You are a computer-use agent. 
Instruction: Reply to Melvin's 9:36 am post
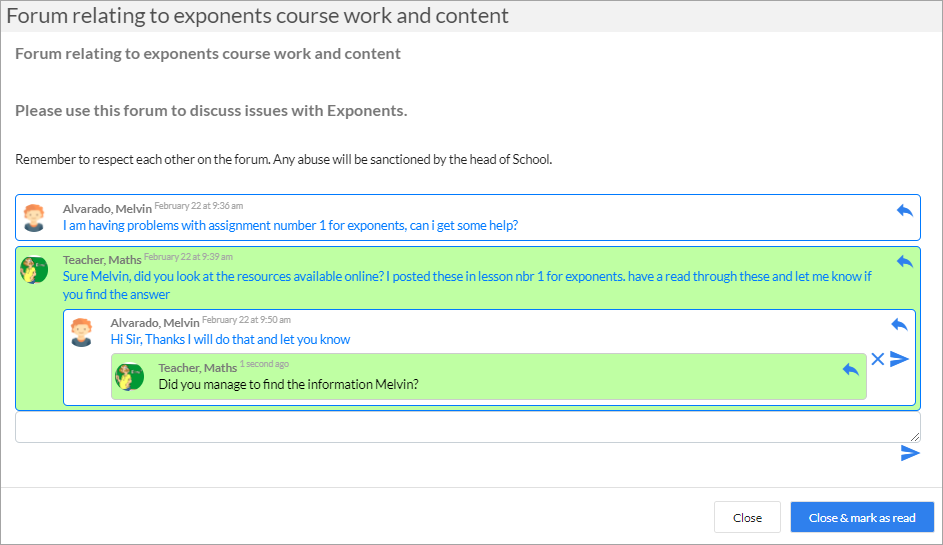click(905, 211)
